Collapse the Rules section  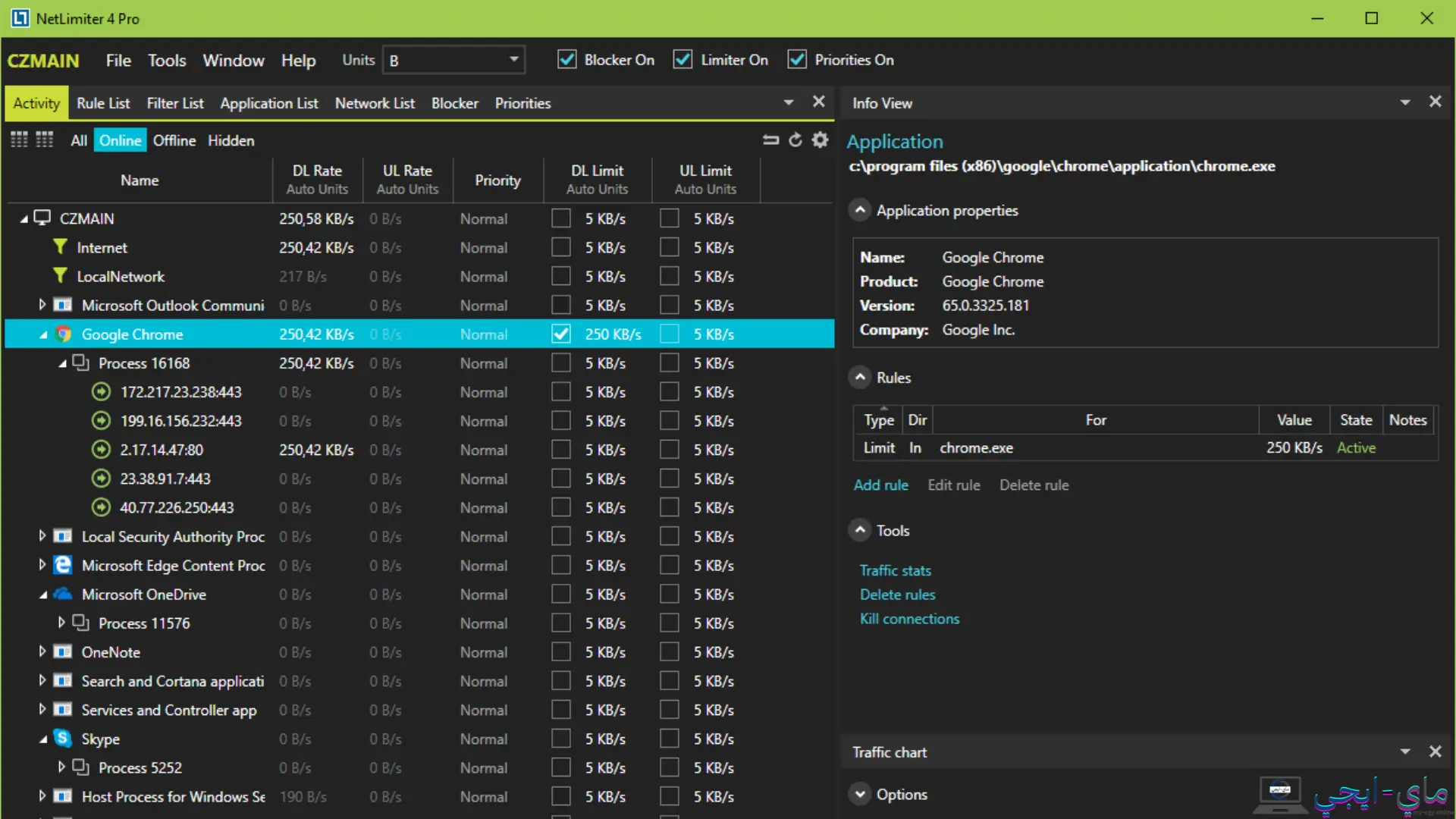point(860,377)
